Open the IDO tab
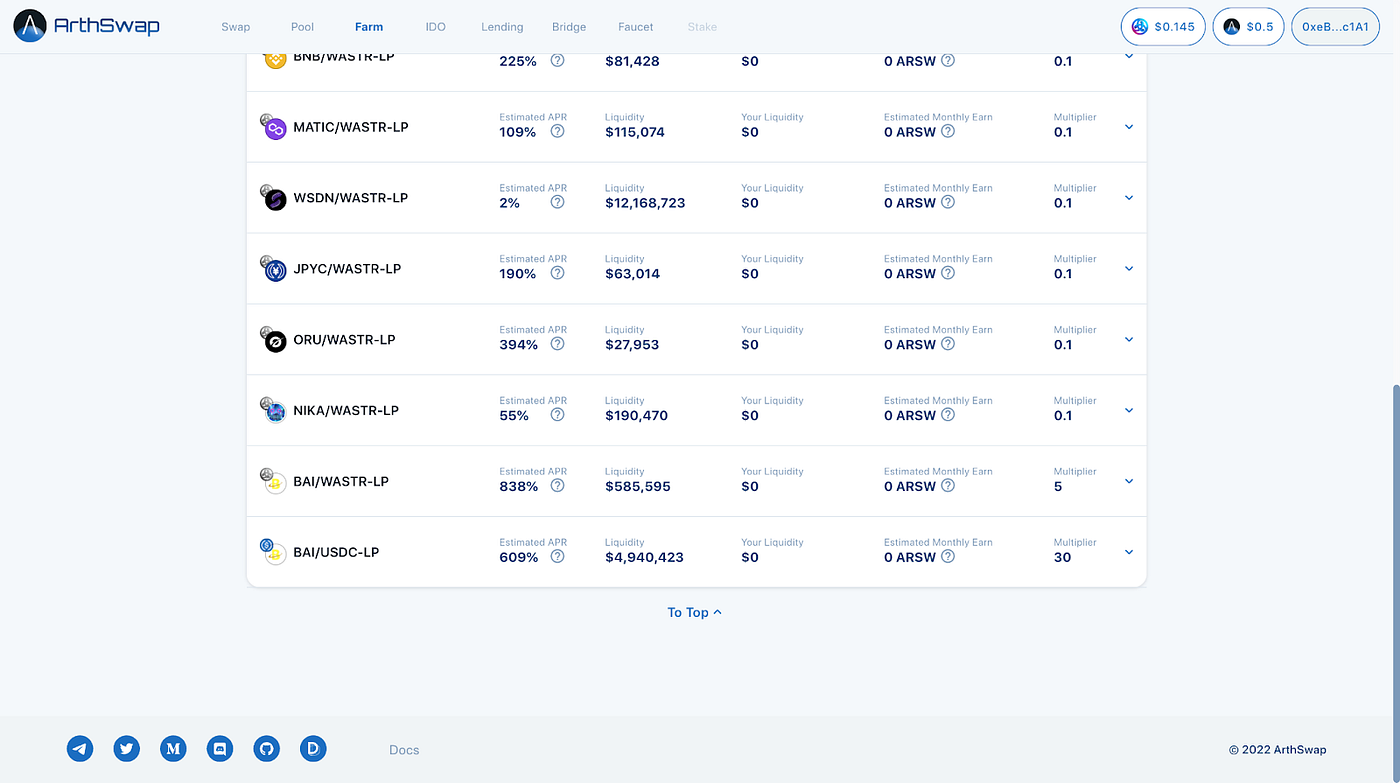1400x783 pixels. [436, 27]
